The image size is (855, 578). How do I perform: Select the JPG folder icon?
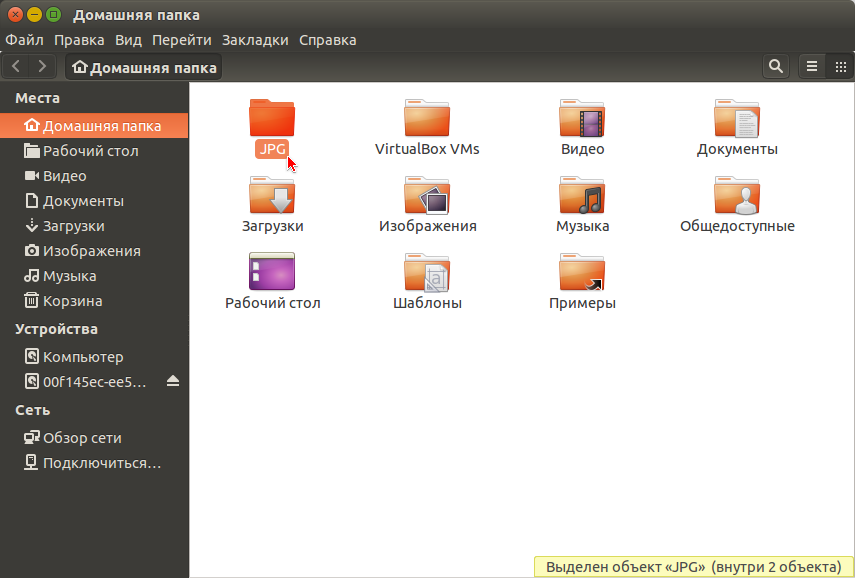tap(272, 117)
